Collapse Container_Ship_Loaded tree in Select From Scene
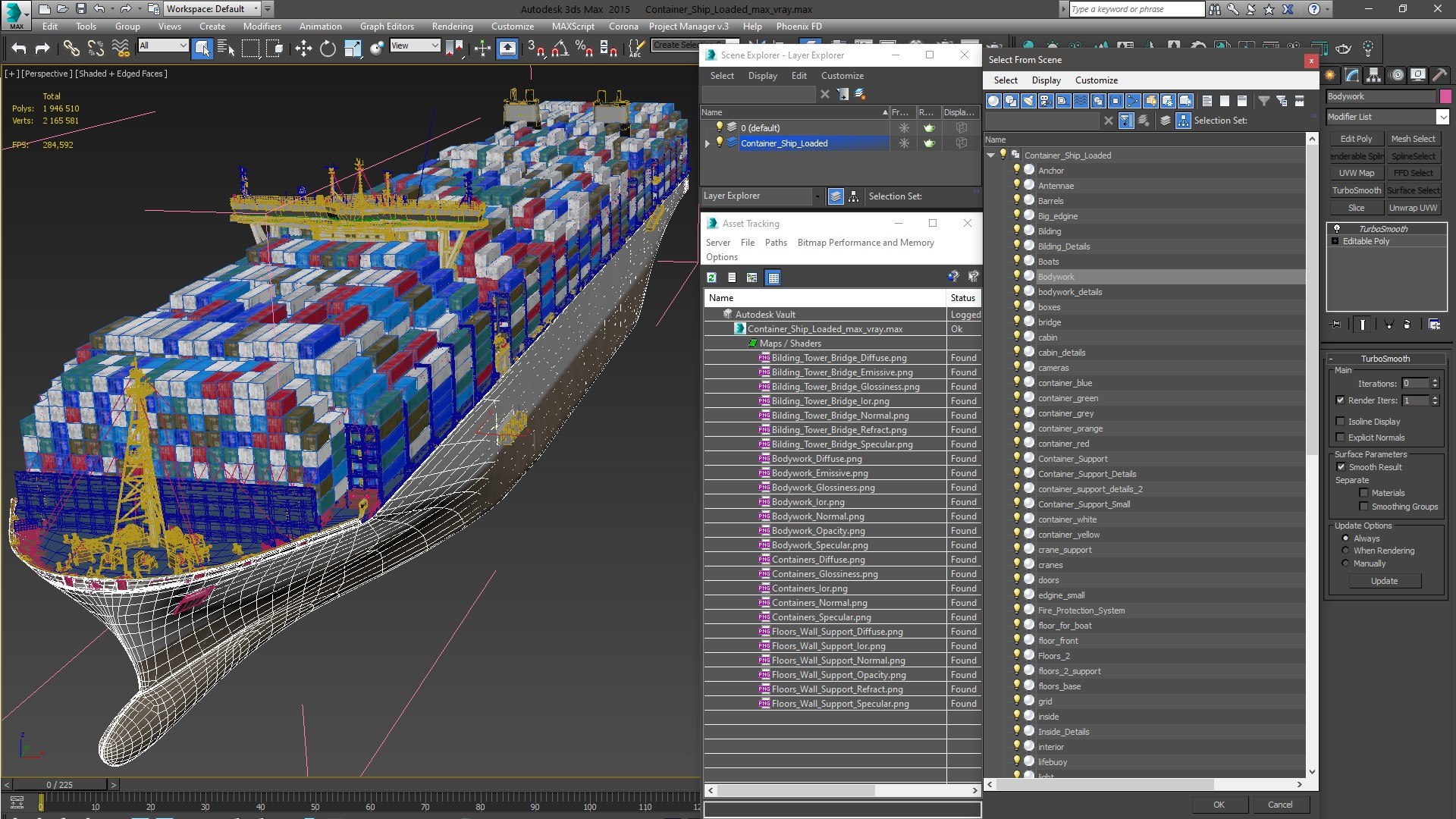 [990, 155]
